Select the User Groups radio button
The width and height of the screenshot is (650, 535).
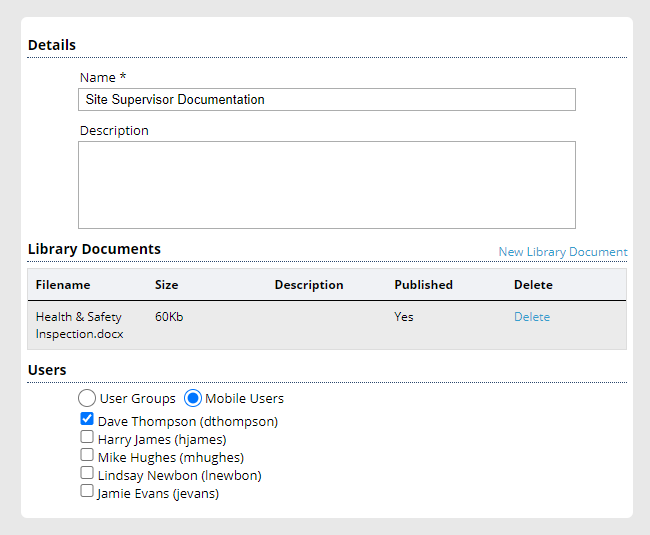pos(87,398)
